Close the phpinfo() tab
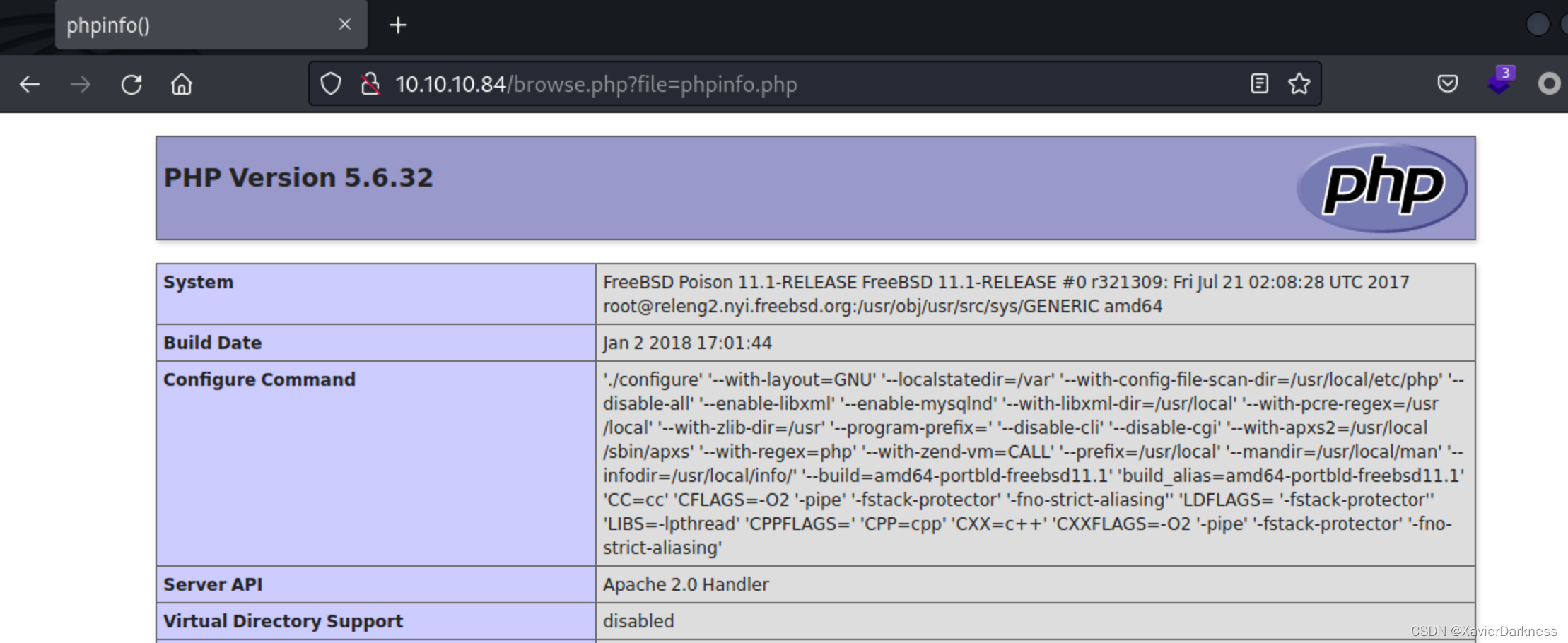1568x643 pixels. [345, 25]
